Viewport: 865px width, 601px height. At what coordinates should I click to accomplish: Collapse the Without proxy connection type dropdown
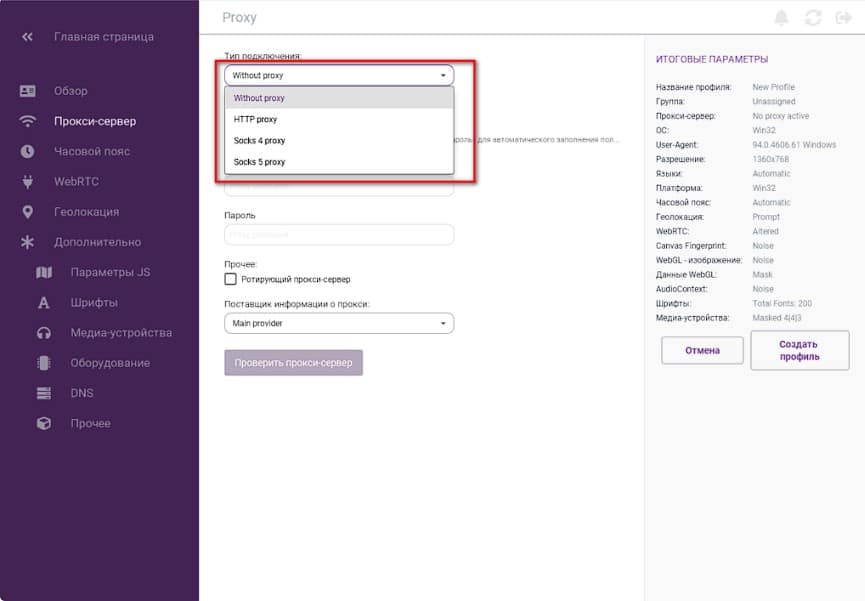pyautogui.click(x=338, y=75)
